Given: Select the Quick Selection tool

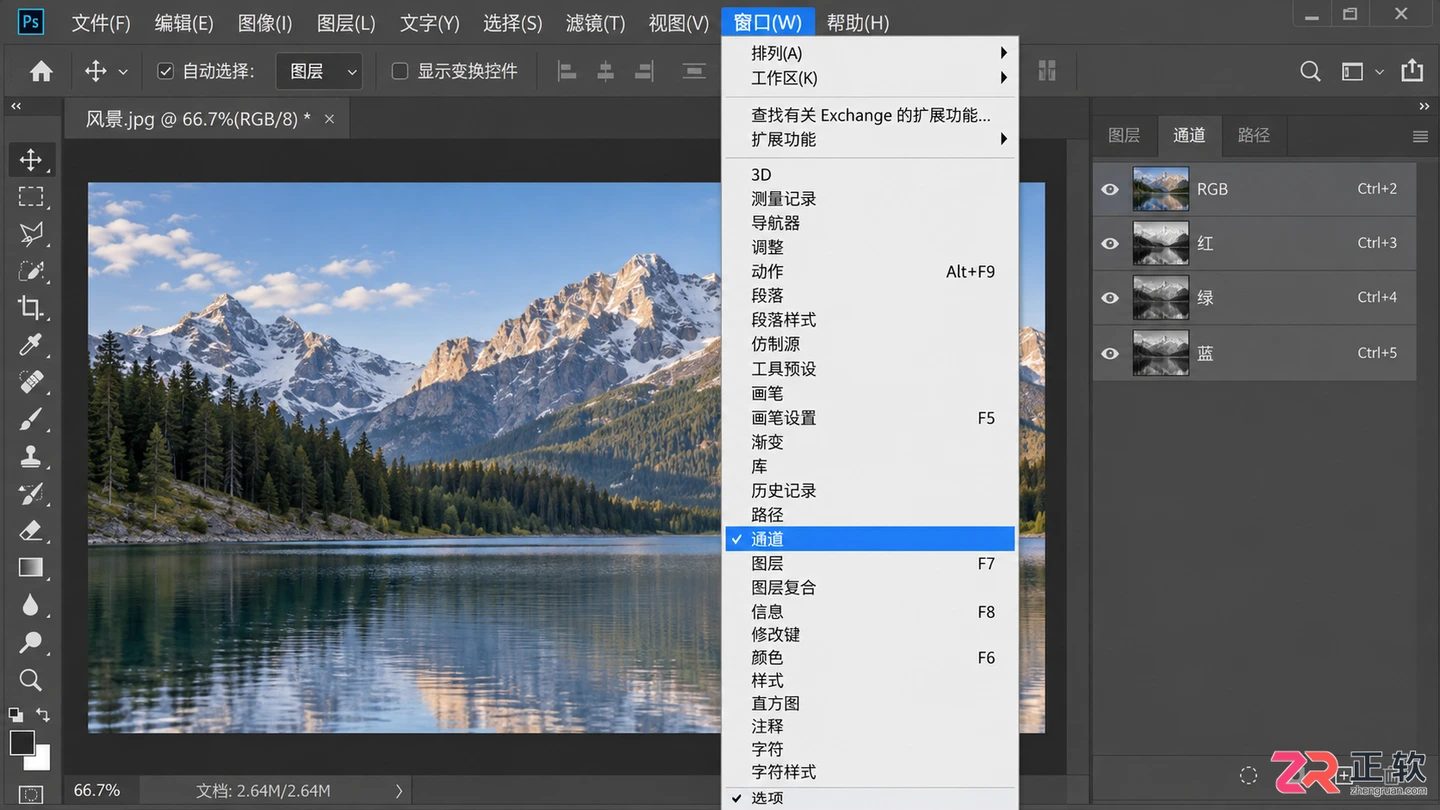Looking at the screenshot, I should point(31,271).
